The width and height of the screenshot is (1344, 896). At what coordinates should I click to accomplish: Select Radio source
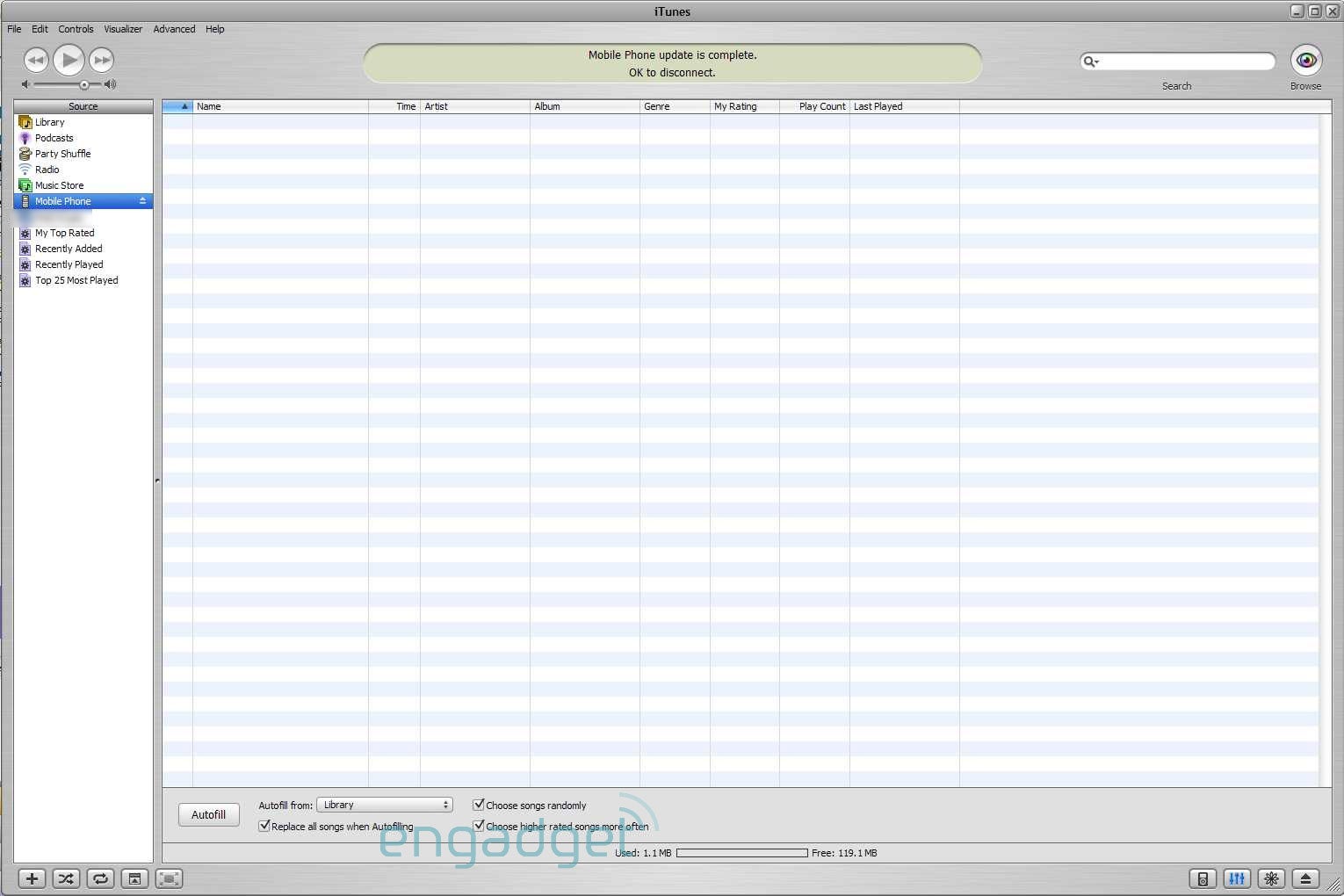(83, 170)
